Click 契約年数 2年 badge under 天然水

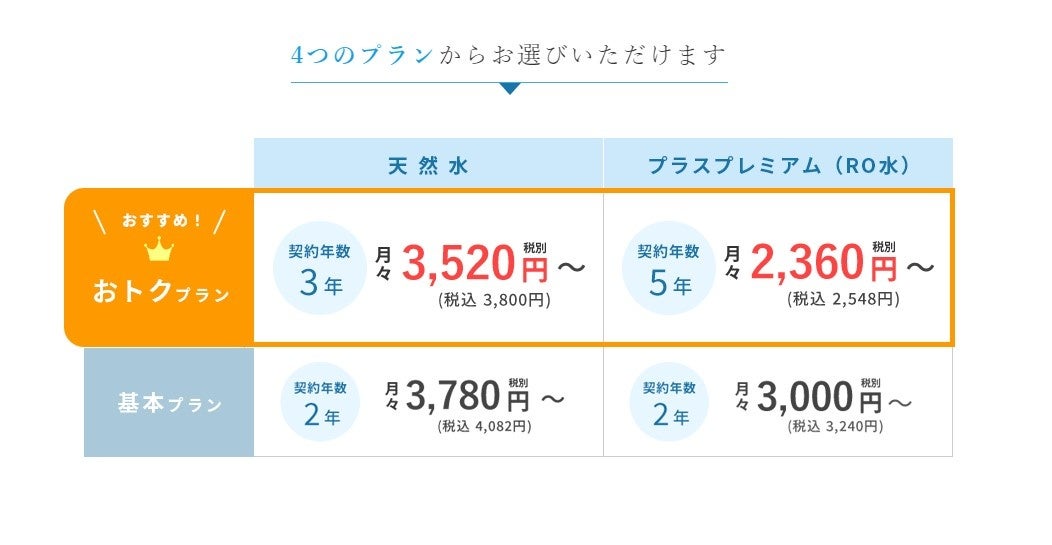pyautogui.click(x=320, y=402)
